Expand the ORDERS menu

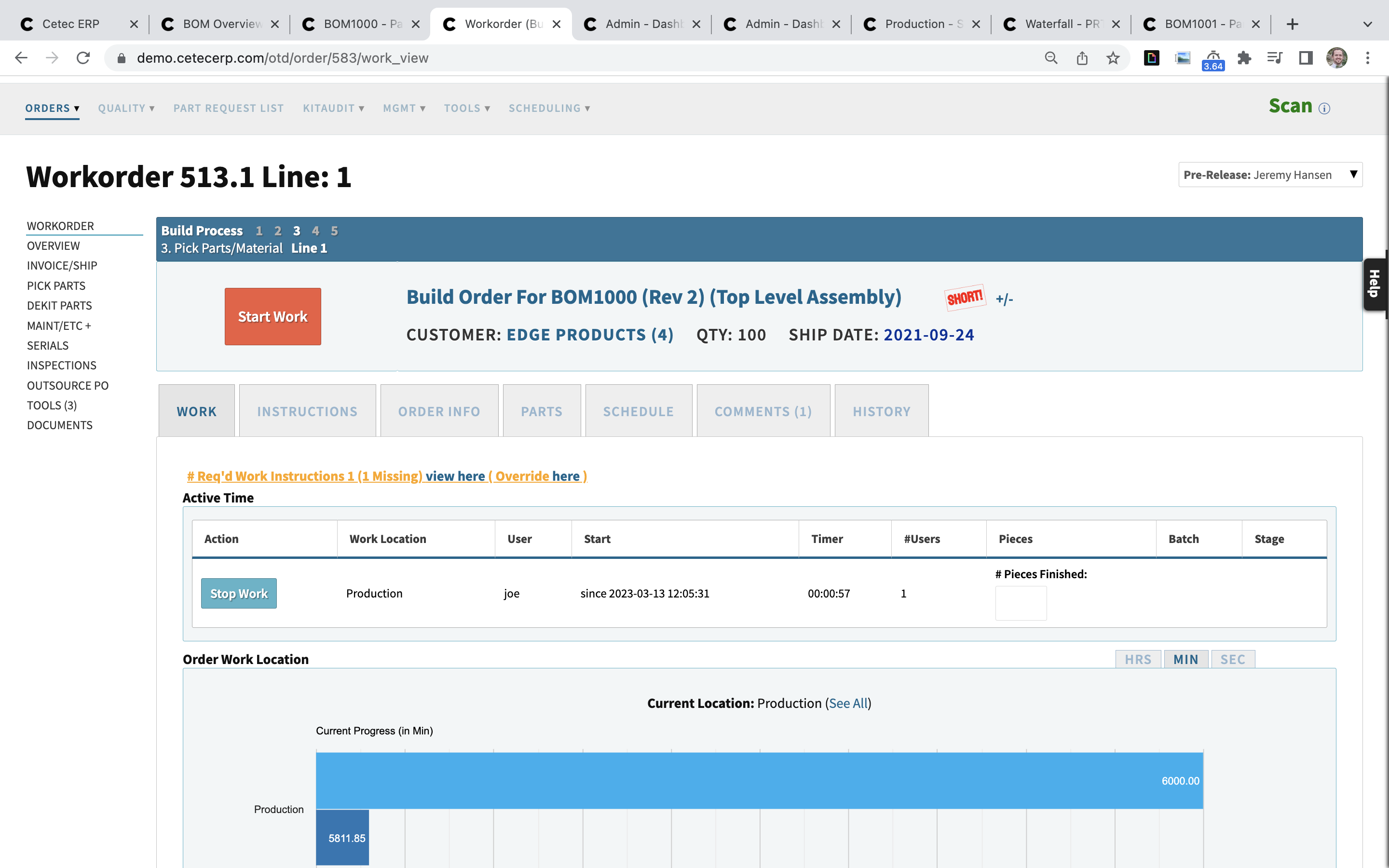52,108
